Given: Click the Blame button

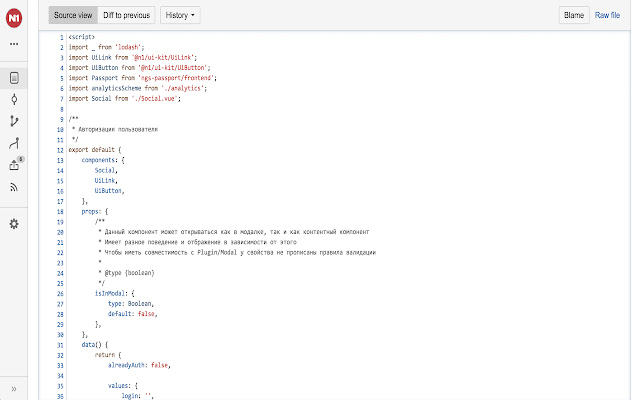Looking at the screenshot, I should pos(574,15).
